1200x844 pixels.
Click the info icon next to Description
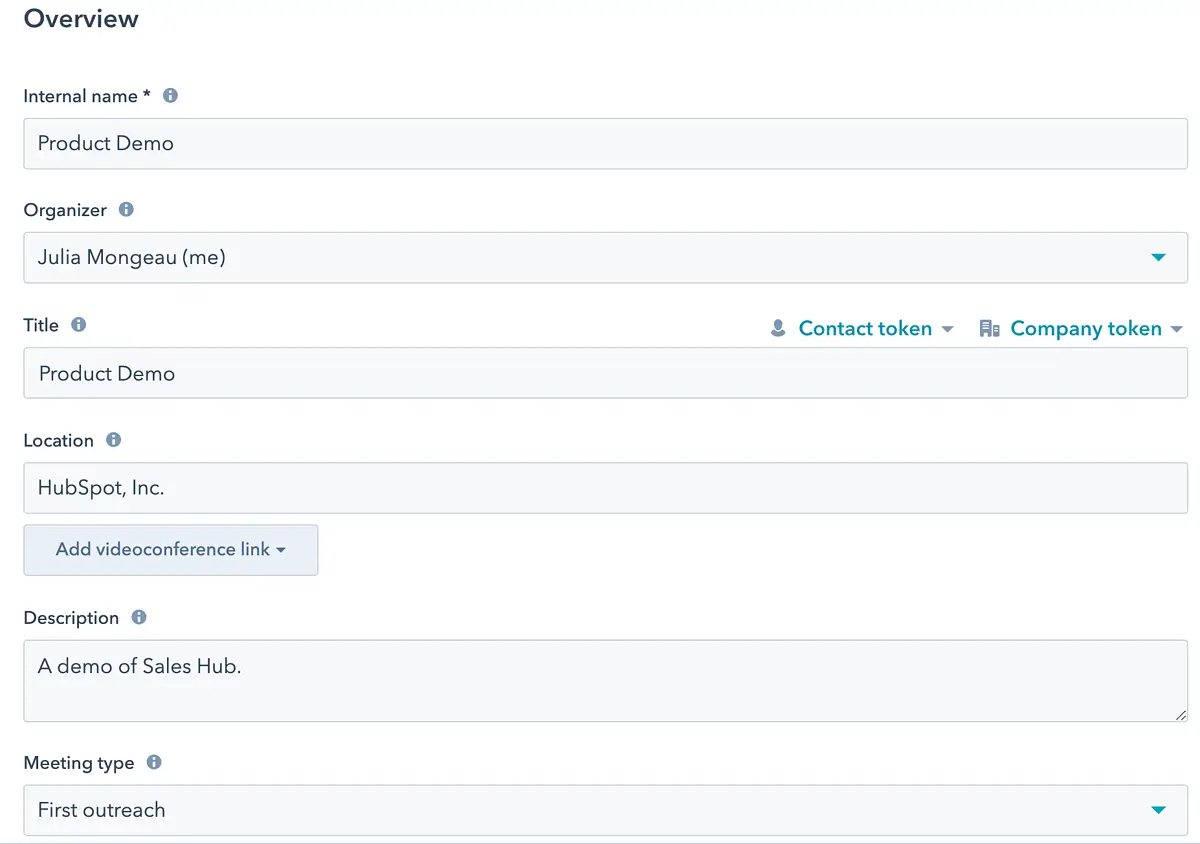coord(139,618)
